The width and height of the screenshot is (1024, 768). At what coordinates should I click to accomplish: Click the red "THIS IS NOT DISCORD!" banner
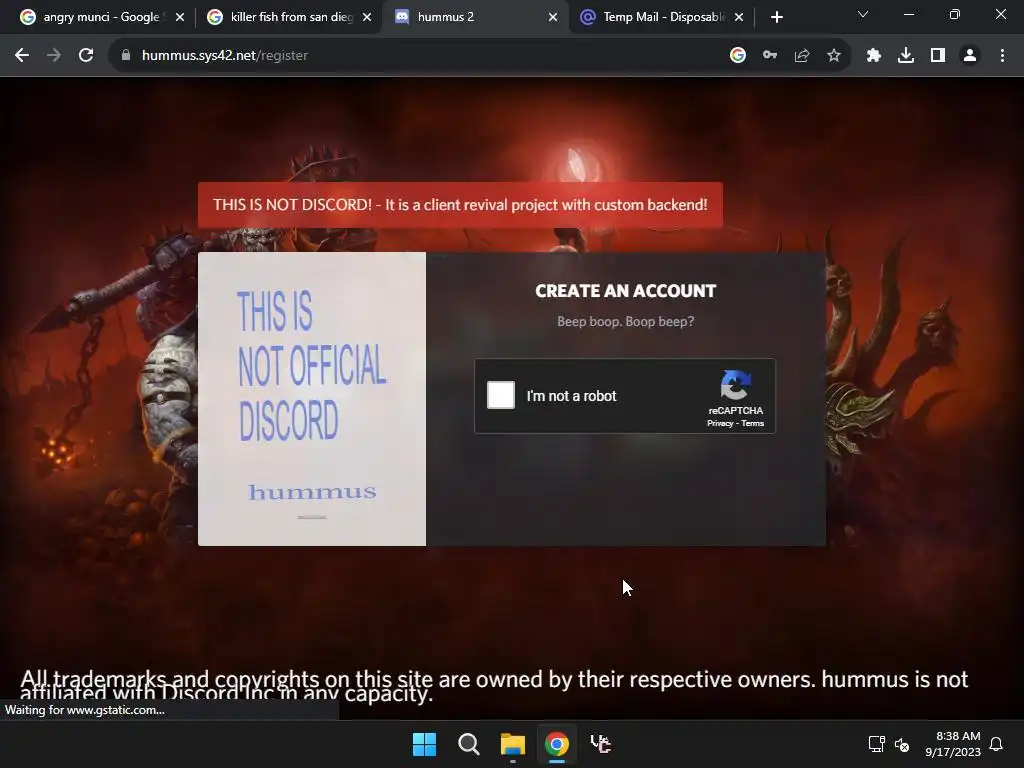point(460,204)
